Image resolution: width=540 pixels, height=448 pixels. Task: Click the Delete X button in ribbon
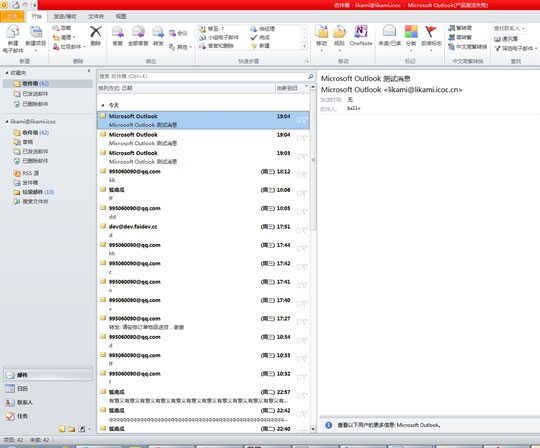[96, 36]
